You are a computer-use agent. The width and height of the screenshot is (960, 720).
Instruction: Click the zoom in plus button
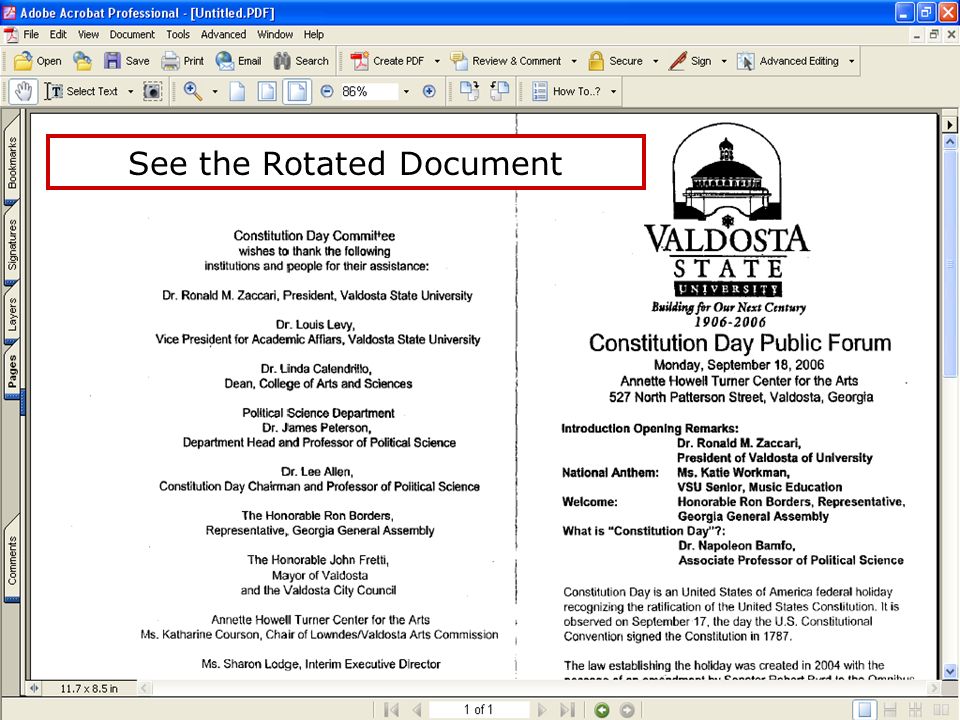coord(429,91)
